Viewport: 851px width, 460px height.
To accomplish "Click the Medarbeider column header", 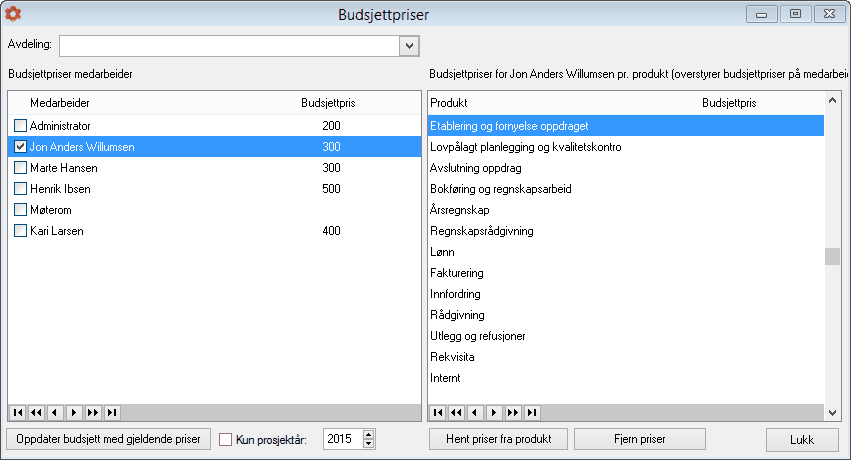I will pyautogui.click(x=60, y=103).
